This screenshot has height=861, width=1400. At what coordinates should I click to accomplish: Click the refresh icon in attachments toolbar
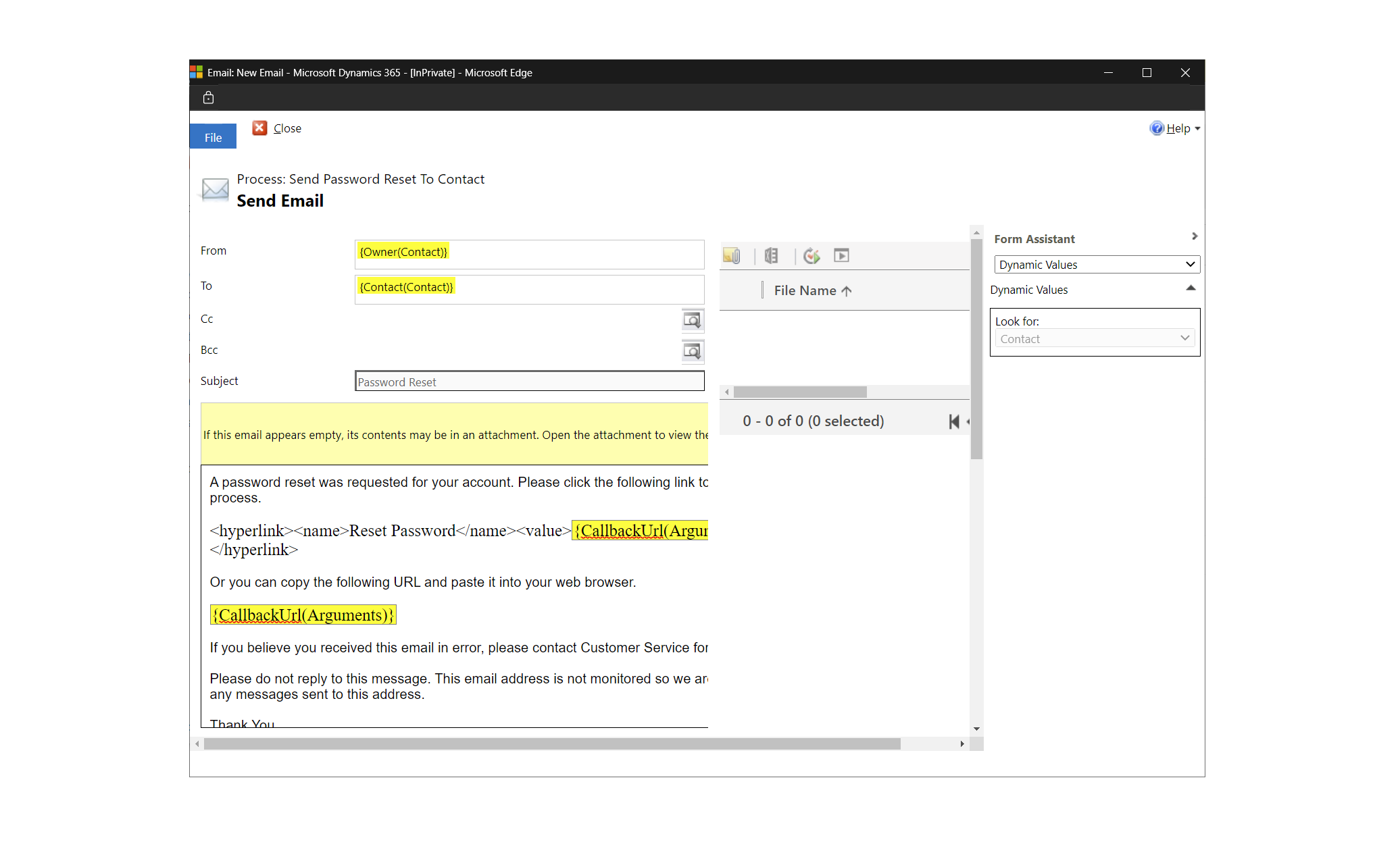click(x=810, y=254)
